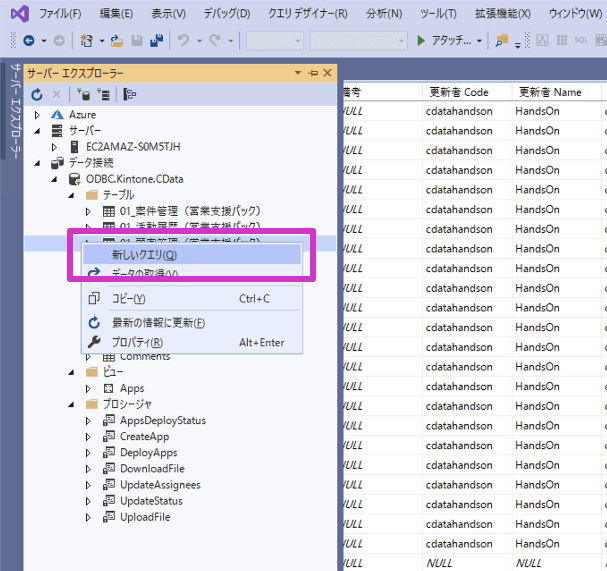Select the 01_案件管理（営業支援パック） table
The image size is (607, 571).
[x=190, y=211]
